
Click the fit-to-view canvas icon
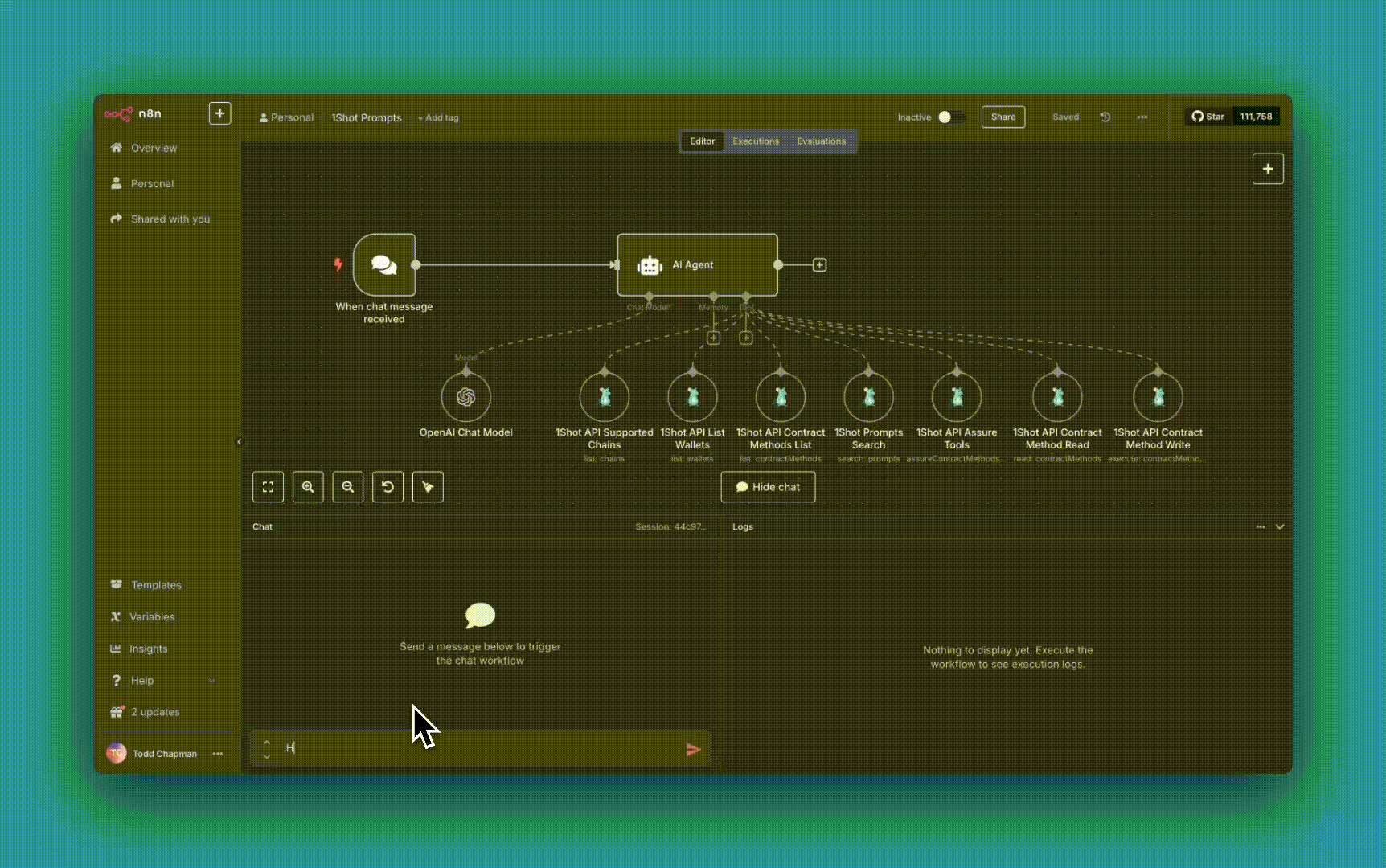pos(268,487)
